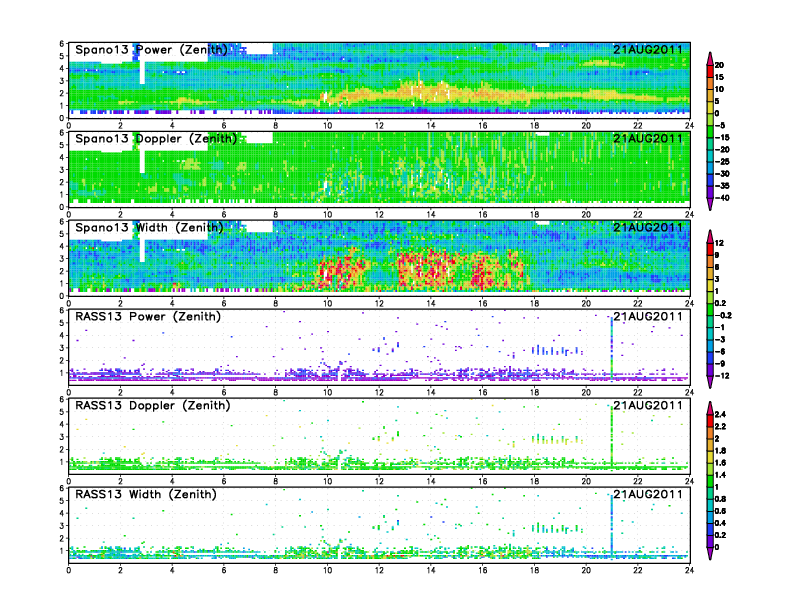Click the red segment of the top colorbar
This screenshot has width=792, height=612.
[710, 71]
